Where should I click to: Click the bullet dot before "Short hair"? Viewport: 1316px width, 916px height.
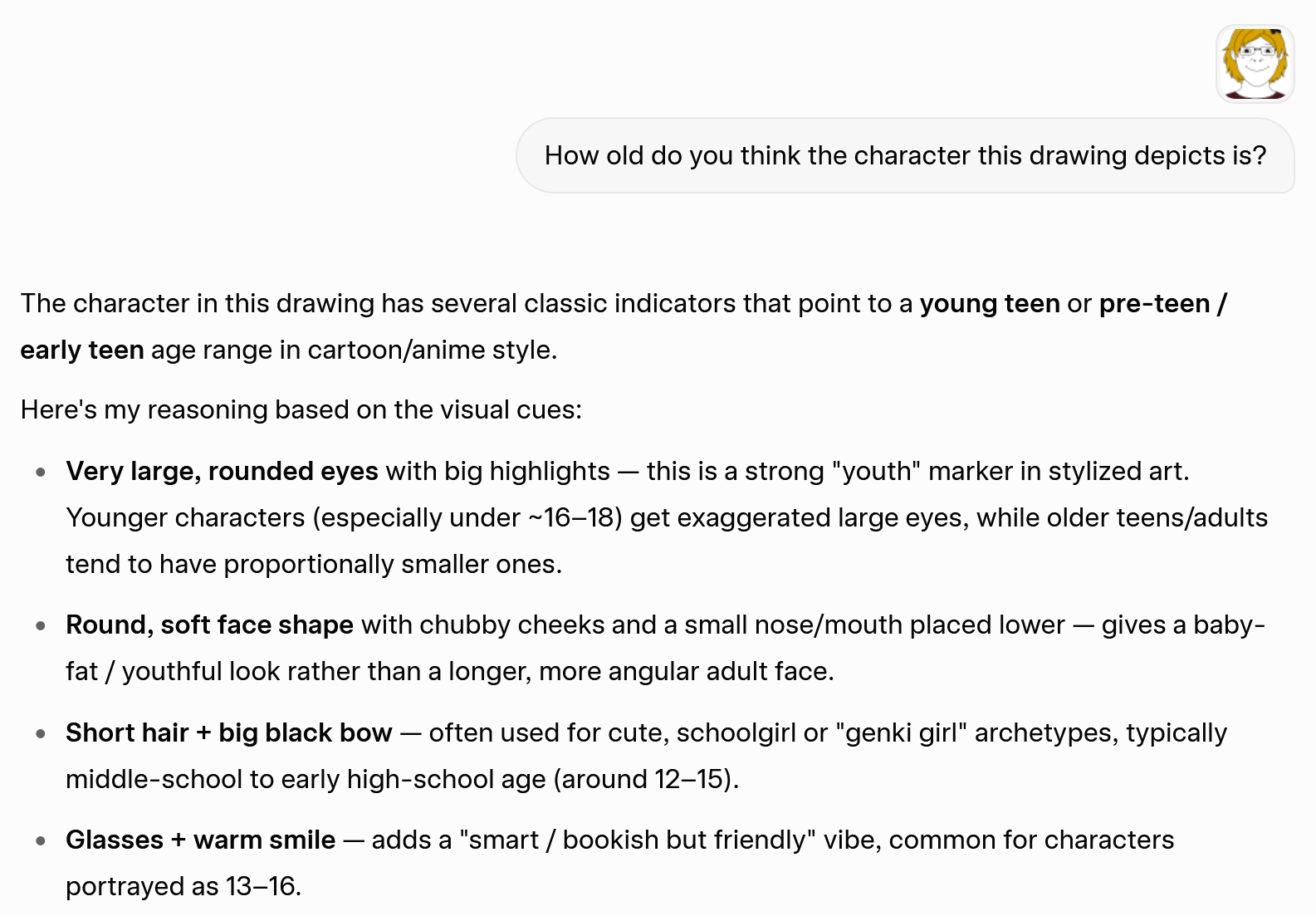41,734
